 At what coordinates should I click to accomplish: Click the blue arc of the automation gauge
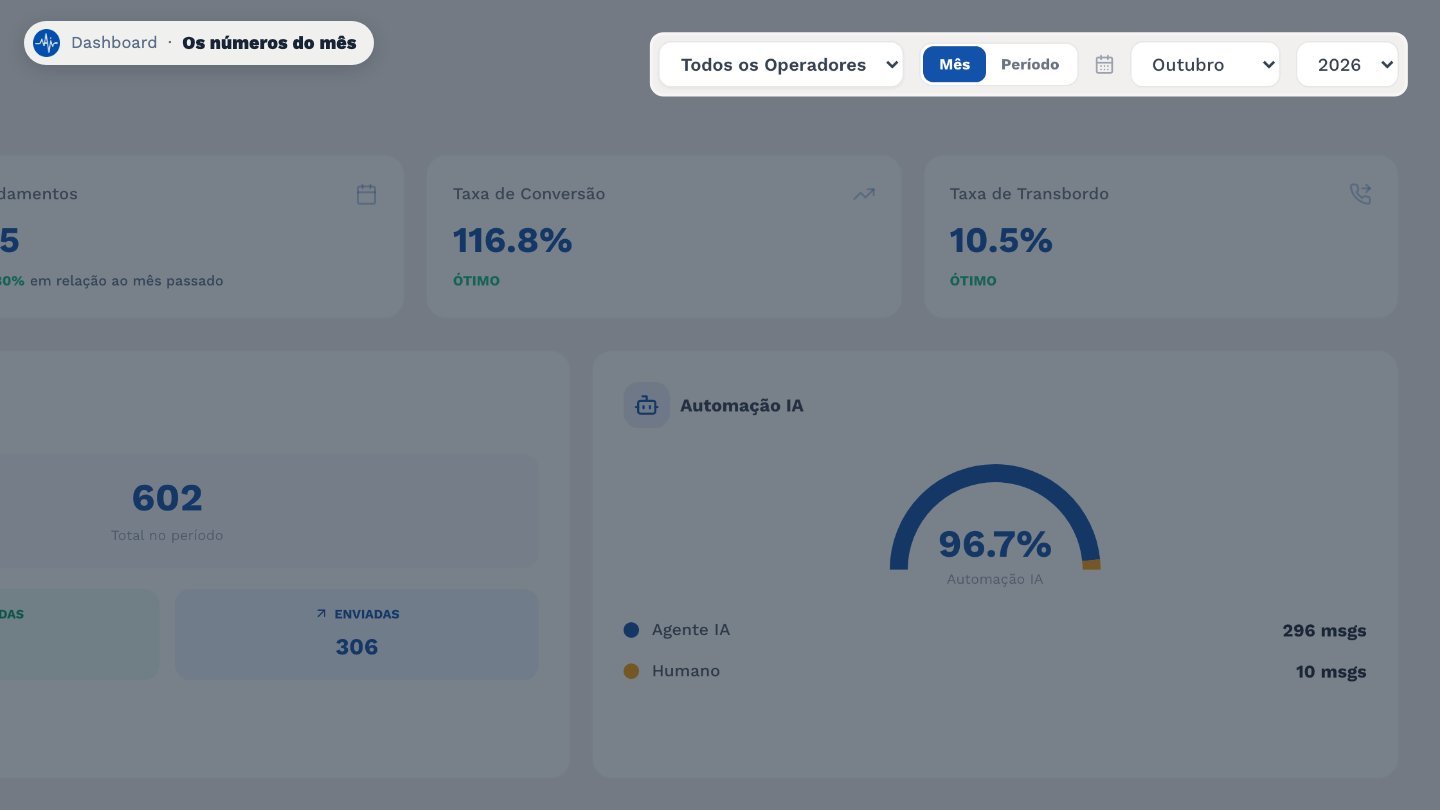click(994, 474)
